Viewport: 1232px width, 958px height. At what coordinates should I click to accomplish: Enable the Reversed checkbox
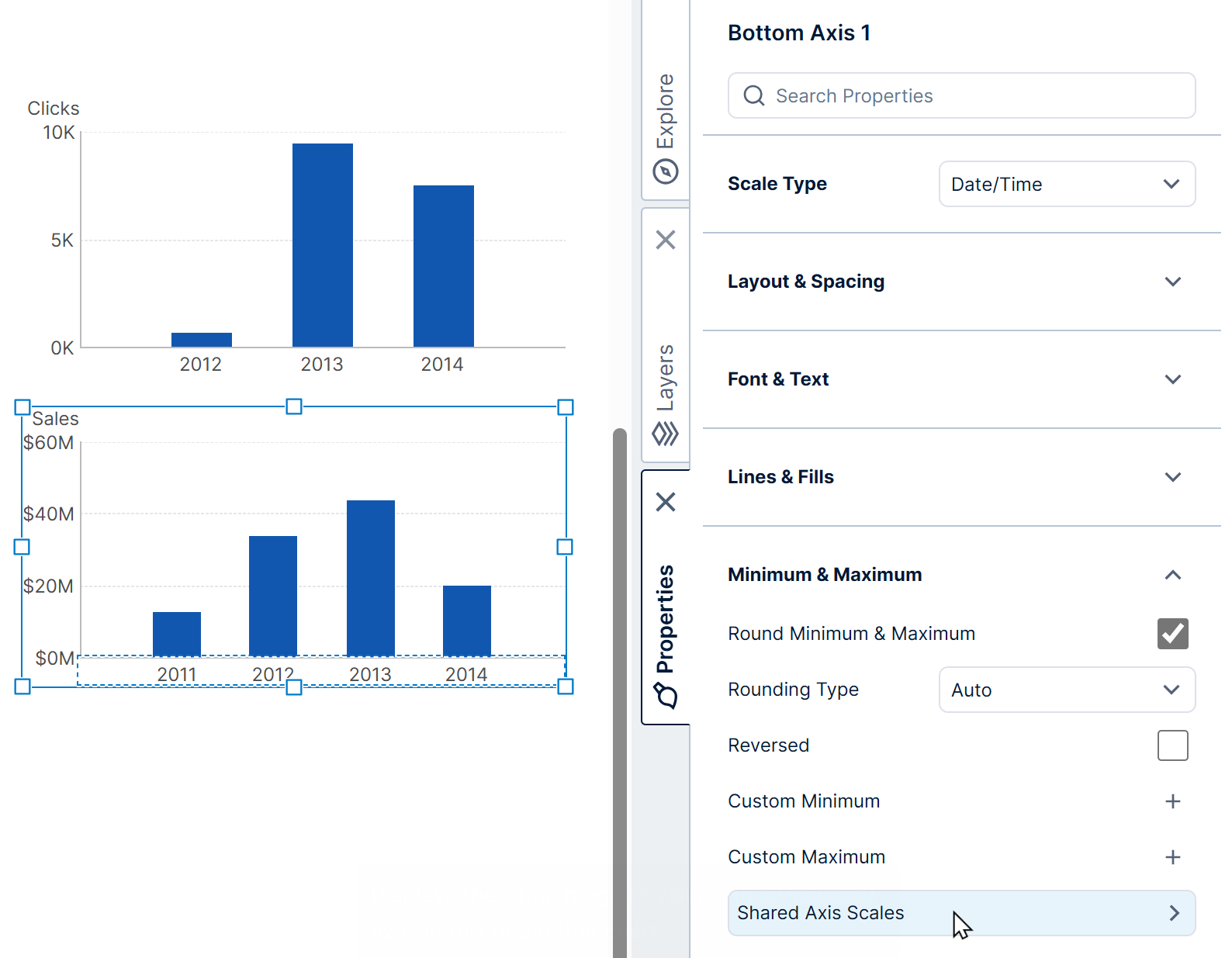coord(1172,745)
